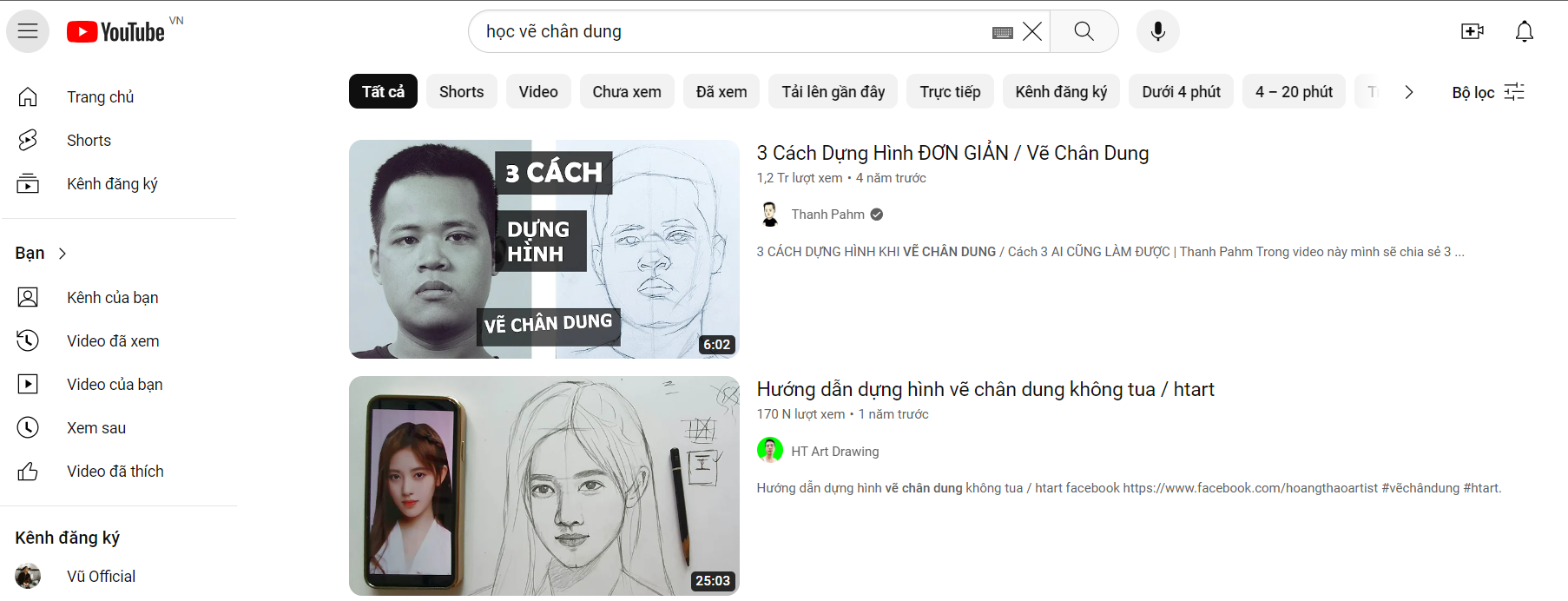Click the verified badge beside Thanh Pahm
1568x601 pixels.
[x=877, y=215]
